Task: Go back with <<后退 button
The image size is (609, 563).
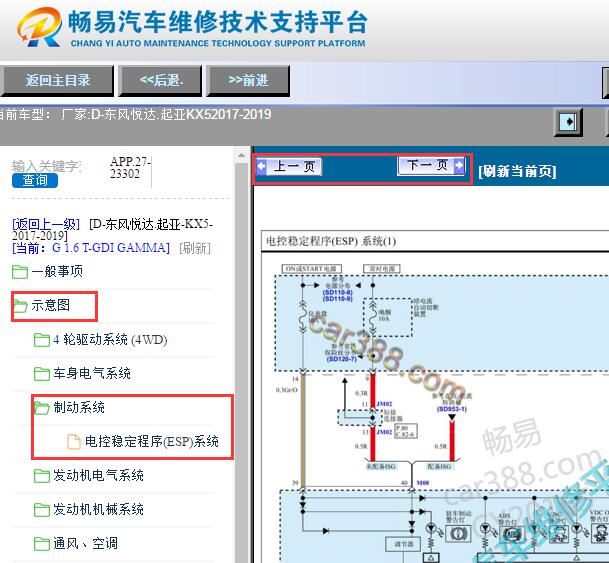Action: [x=160, y=81]
